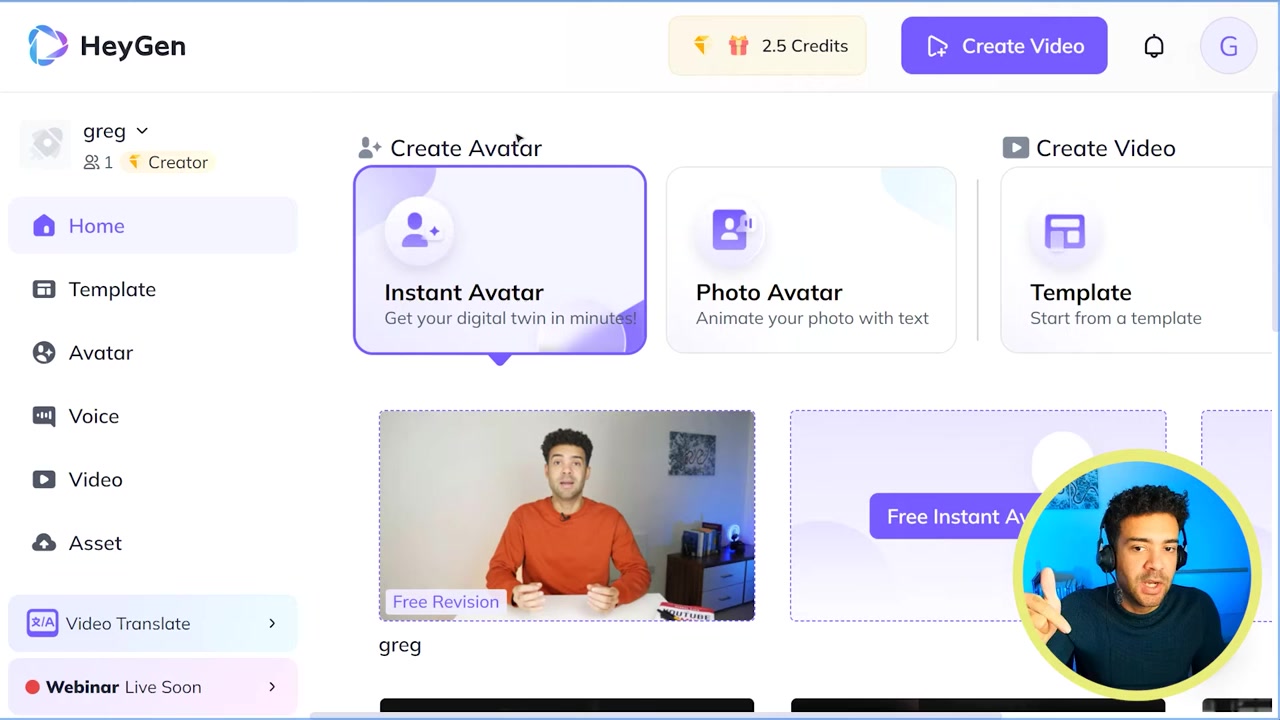This screenshot has width=1280, height=720.
Task: Open the Video menu item
Action: point(153,480)
